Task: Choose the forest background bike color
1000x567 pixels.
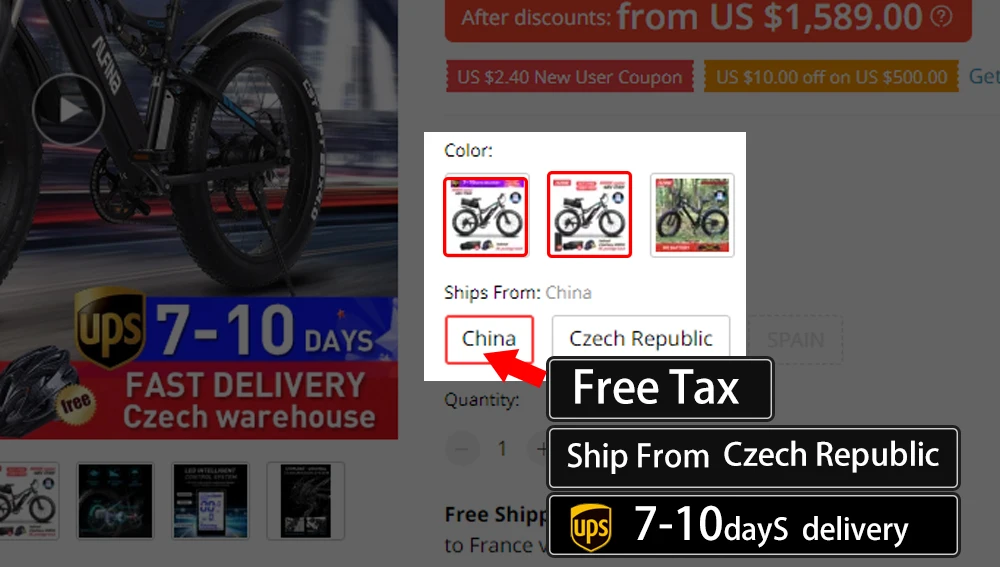Action: tap(692, 216)
